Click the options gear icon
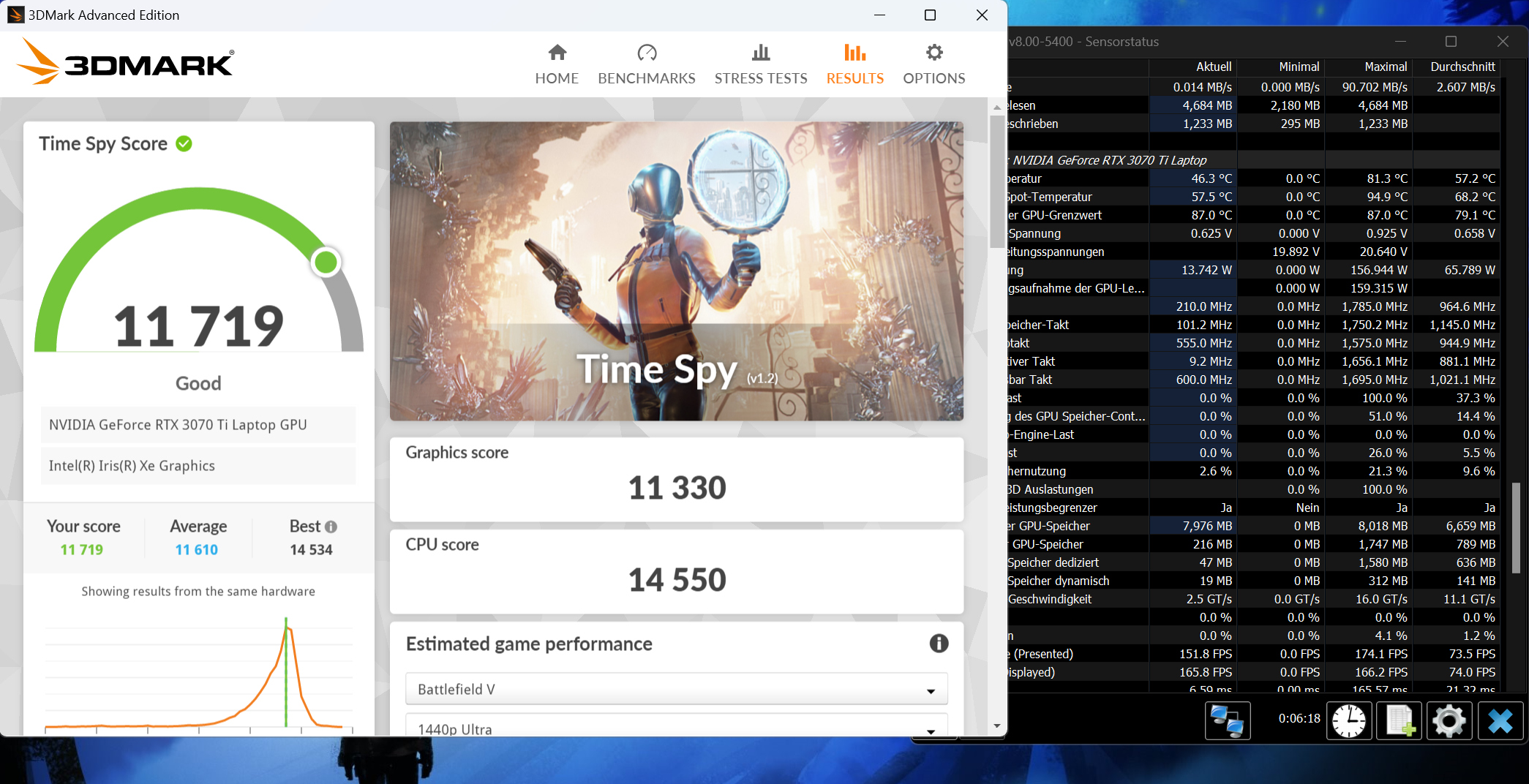Image resolution: width=1529 pixels, height=784 pixels. click(934, 53)
